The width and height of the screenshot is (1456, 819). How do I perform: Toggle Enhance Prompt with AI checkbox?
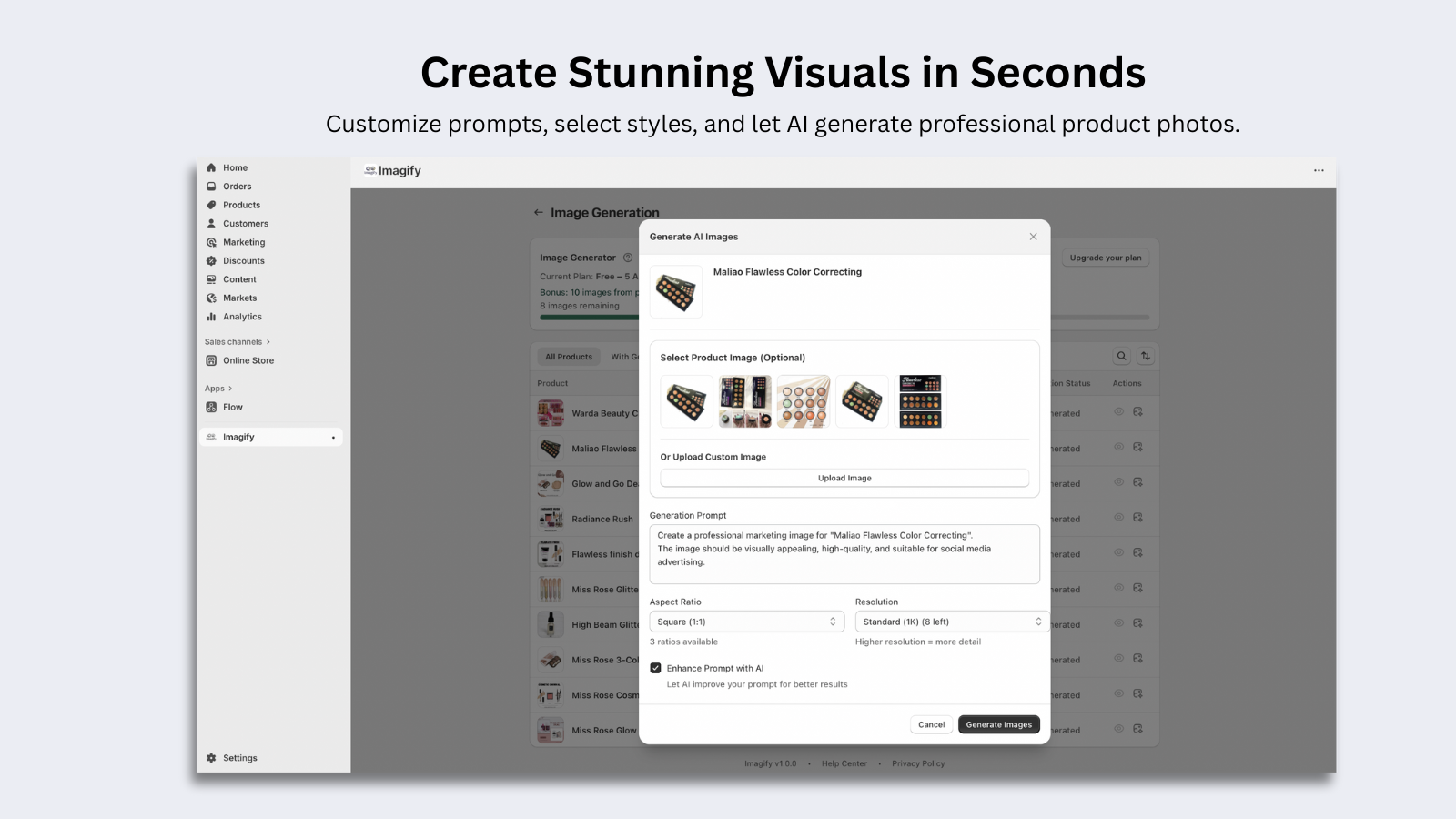[x=656, y=667]
